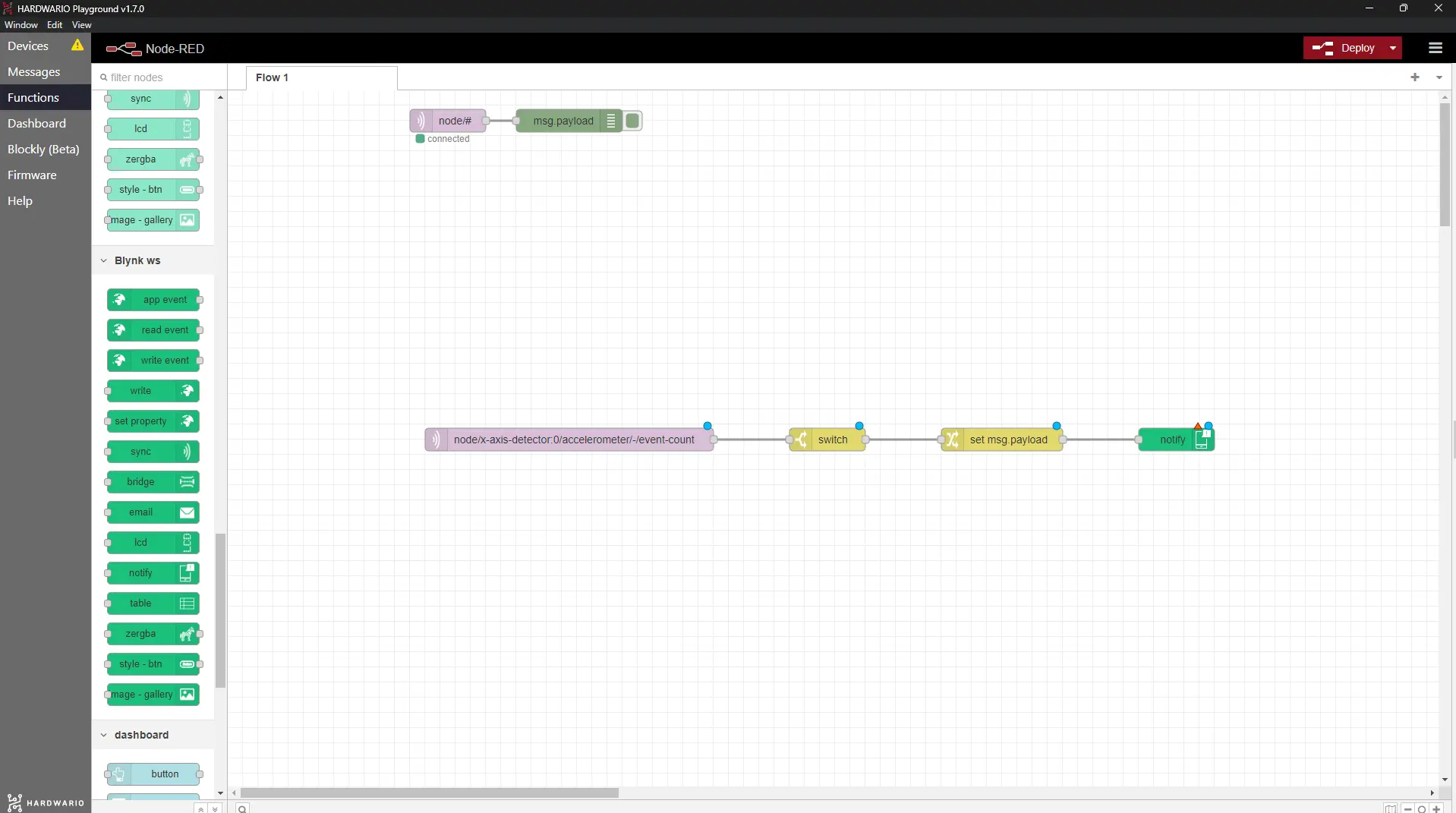Expand all palette categories with double-down arrow
1456x813 pixels.
(x=215, y=808)
